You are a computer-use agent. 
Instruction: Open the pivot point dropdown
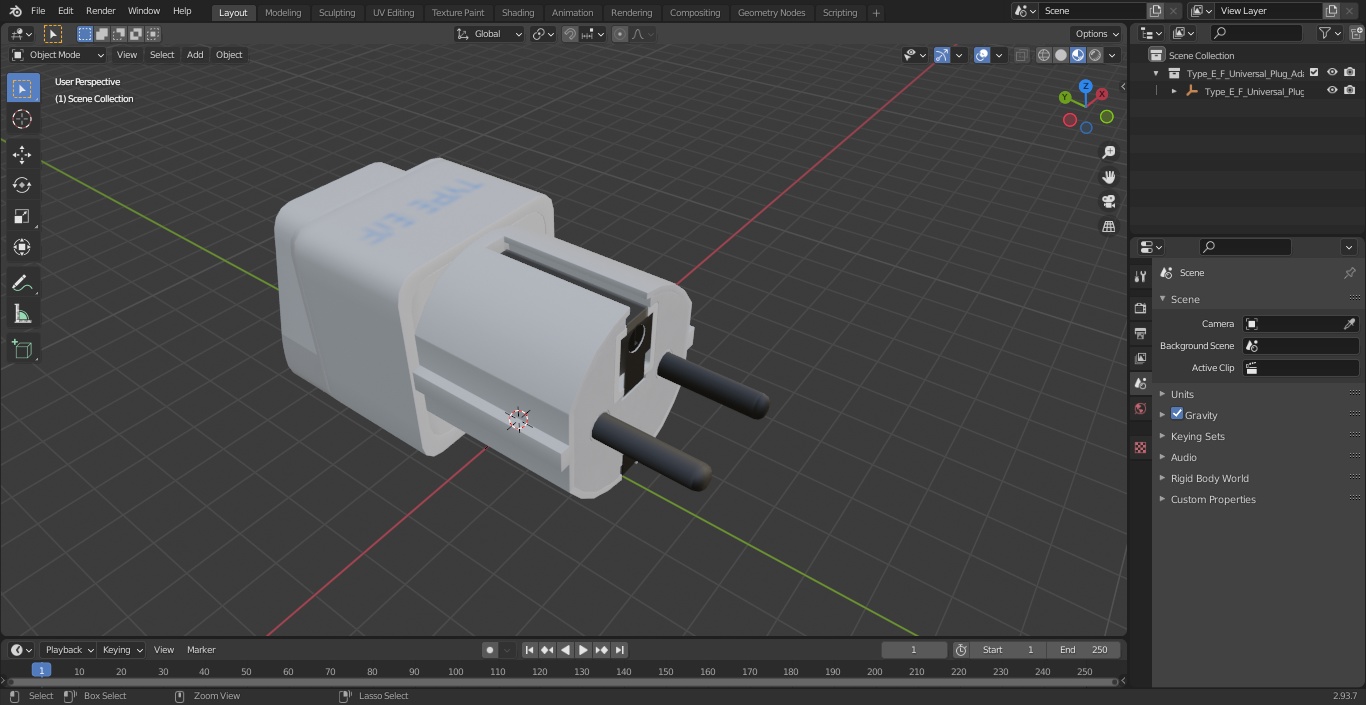tap(543, 34)
